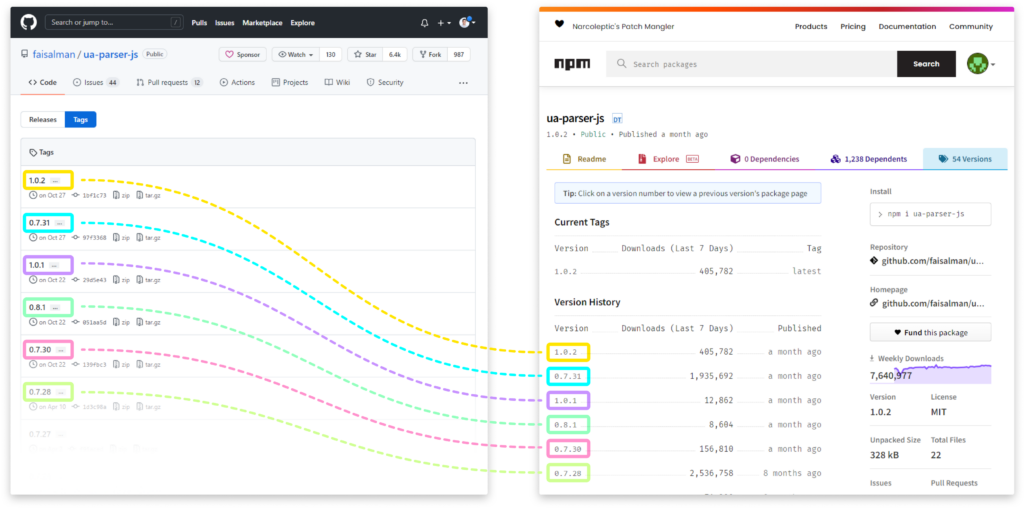Open GitHub tag 1.0.2
The height and width of the screenshot is (508, 1024).
point(37,180)
